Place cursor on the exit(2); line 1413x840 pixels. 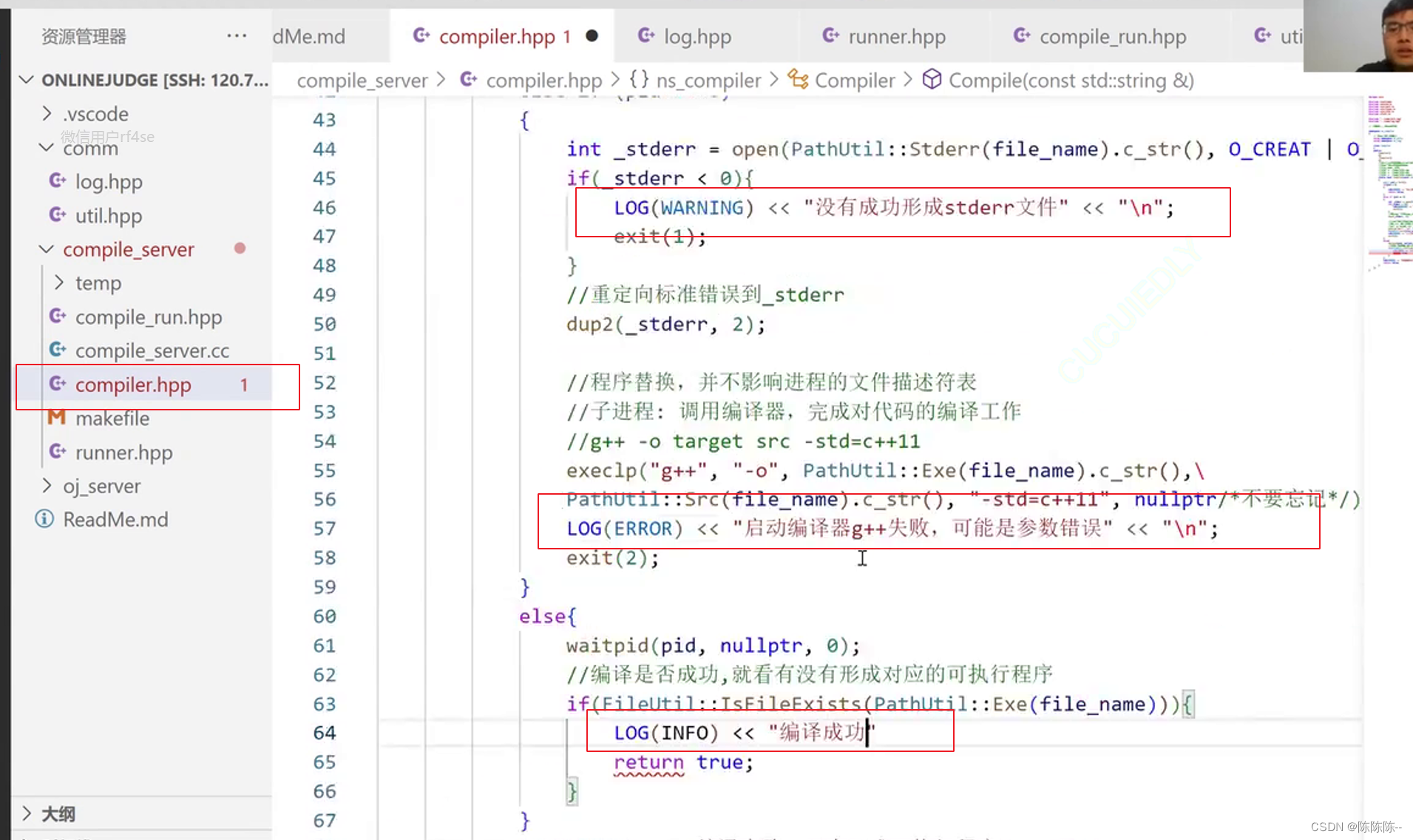tap(612, 558)
